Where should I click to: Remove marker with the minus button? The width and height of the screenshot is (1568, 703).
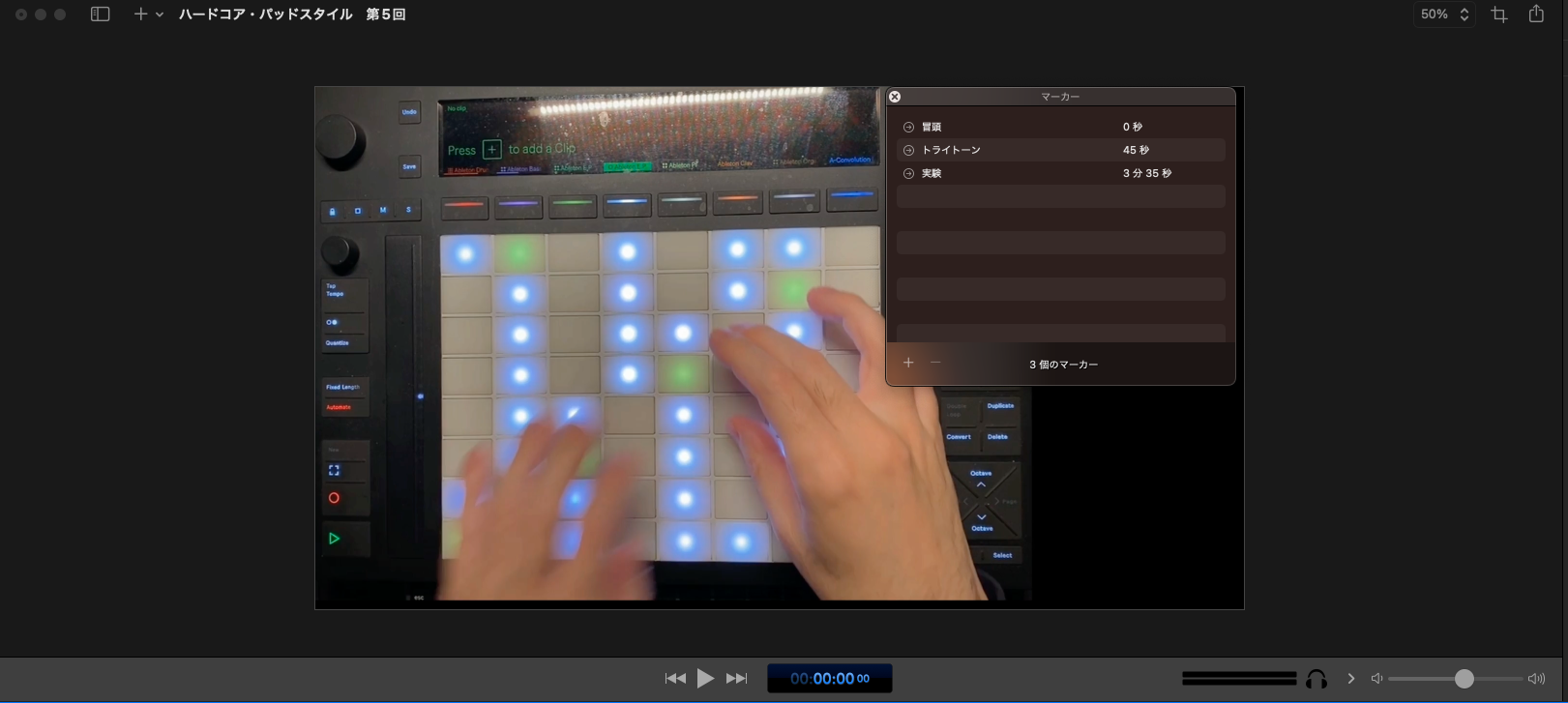935,363
